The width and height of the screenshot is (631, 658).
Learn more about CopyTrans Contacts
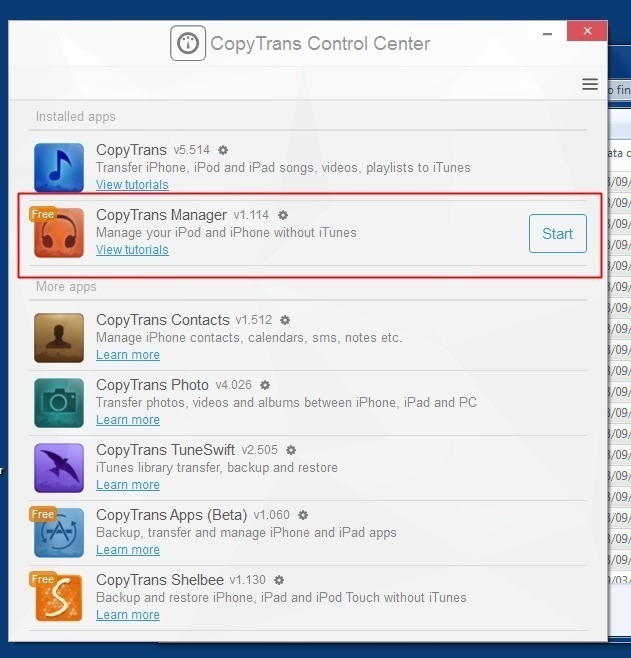coord(128,355)
